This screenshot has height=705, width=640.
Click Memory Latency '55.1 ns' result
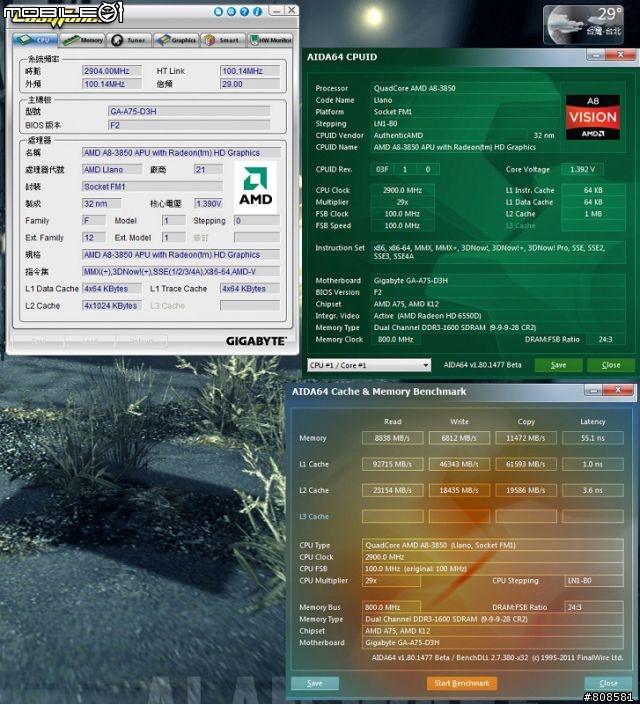pos(592,438)
